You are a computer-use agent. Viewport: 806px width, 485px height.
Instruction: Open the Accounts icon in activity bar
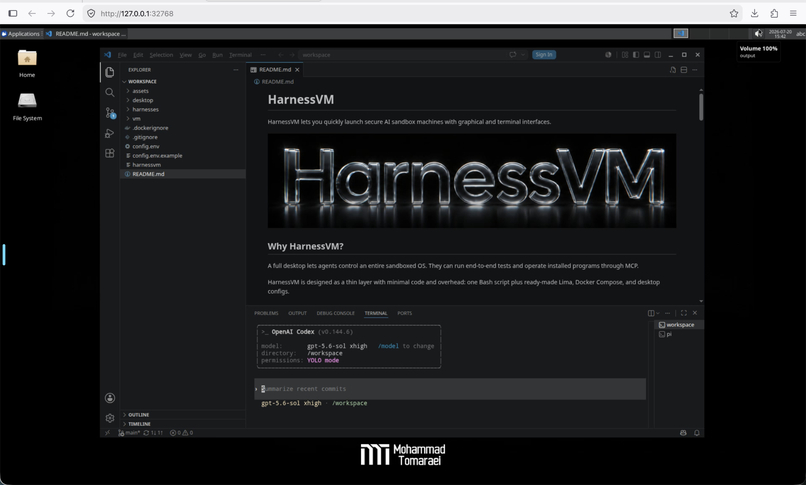pyautogui.click(x=109, y=398)
